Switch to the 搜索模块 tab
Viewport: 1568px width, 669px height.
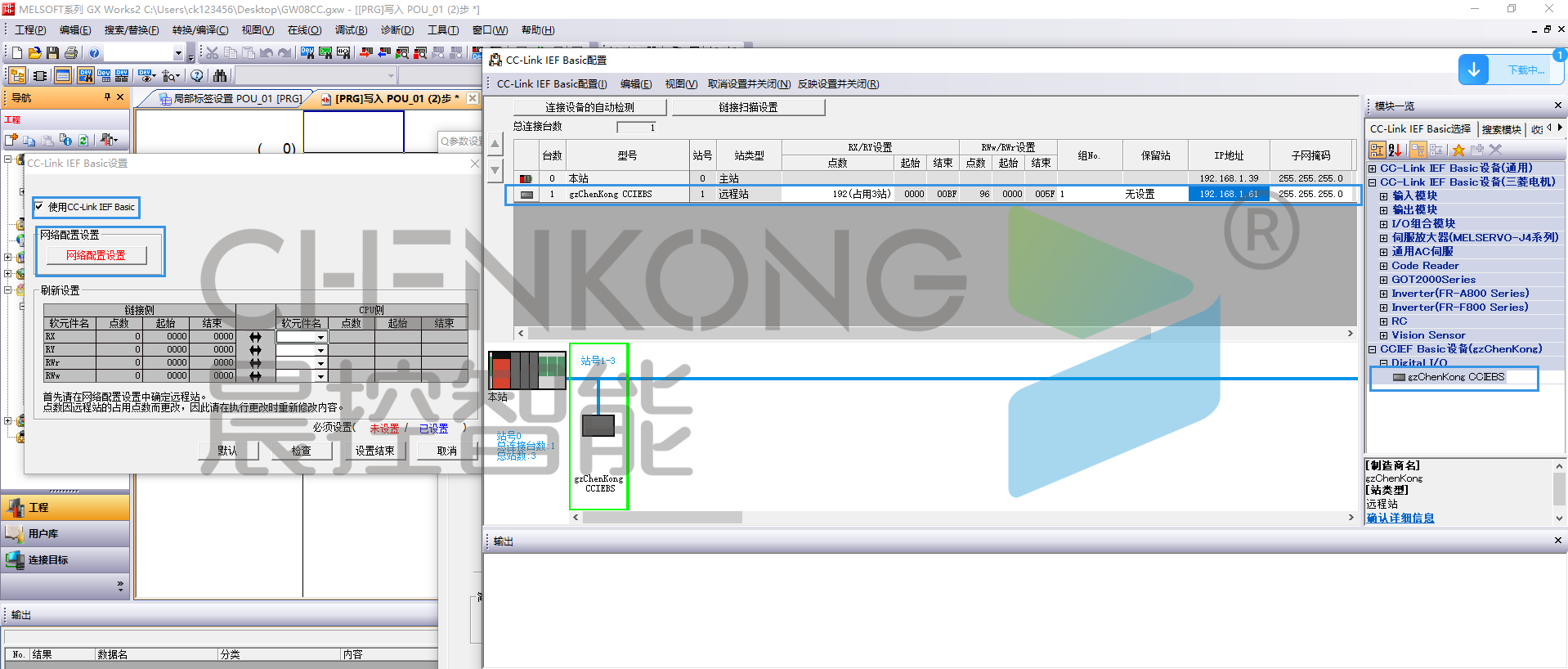(1501, 129)
